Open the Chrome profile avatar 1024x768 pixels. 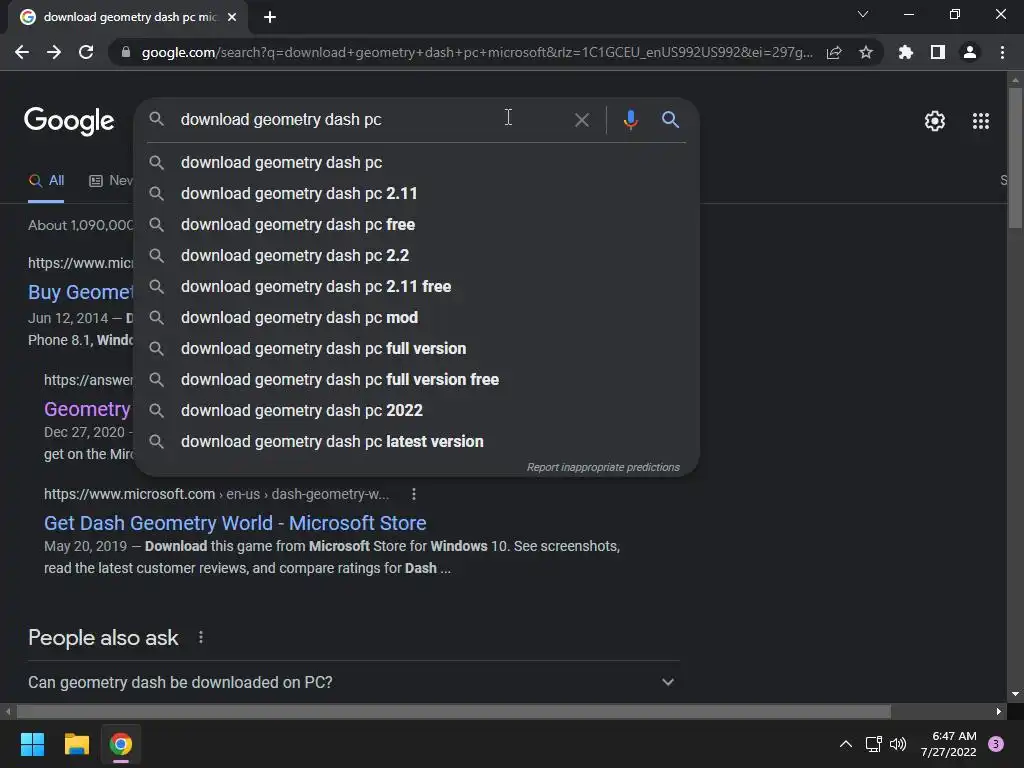pos(970,52)
